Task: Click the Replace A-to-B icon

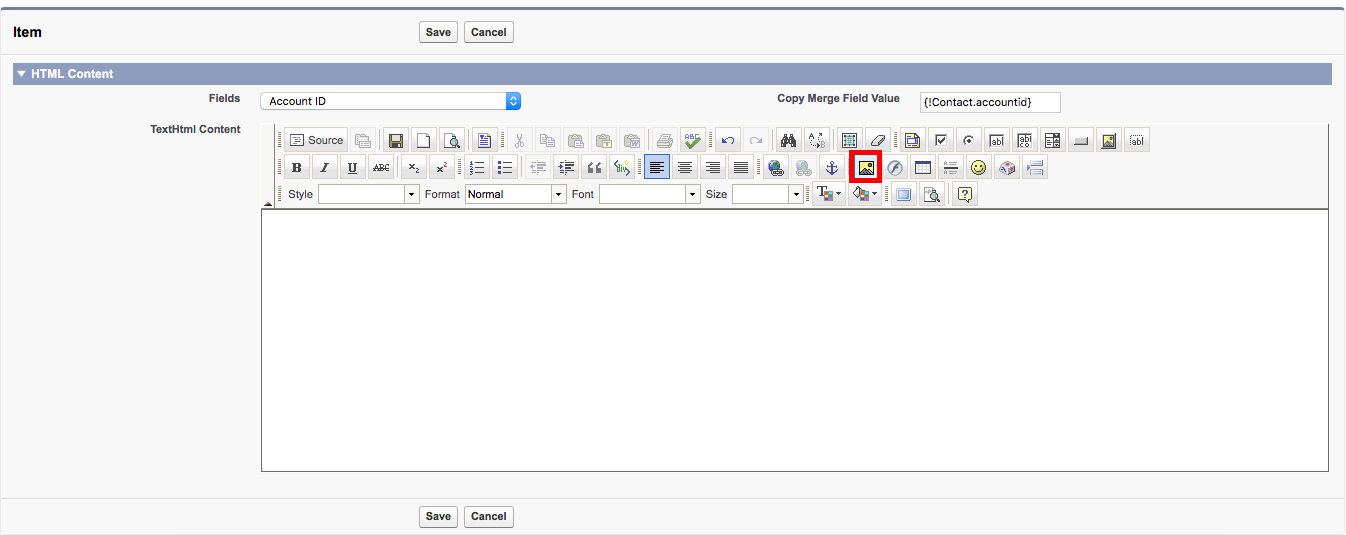Action: 816,140
